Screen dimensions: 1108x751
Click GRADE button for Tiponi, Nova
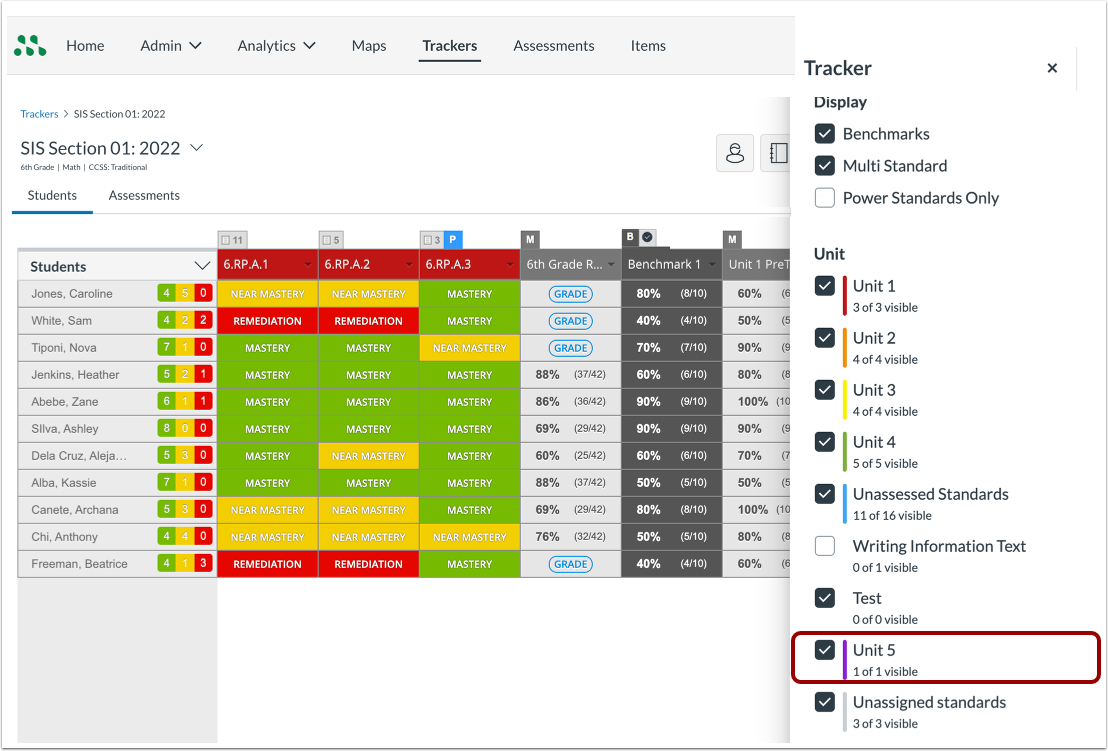coord(570,348)
